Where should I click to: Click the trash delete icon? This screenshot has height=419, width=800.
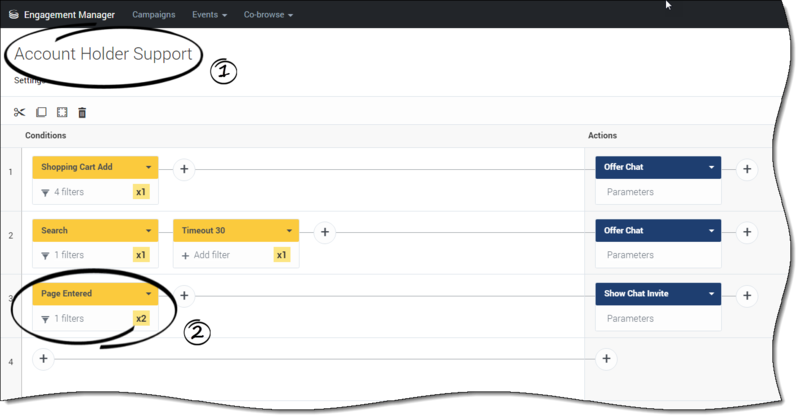point(83,113)
